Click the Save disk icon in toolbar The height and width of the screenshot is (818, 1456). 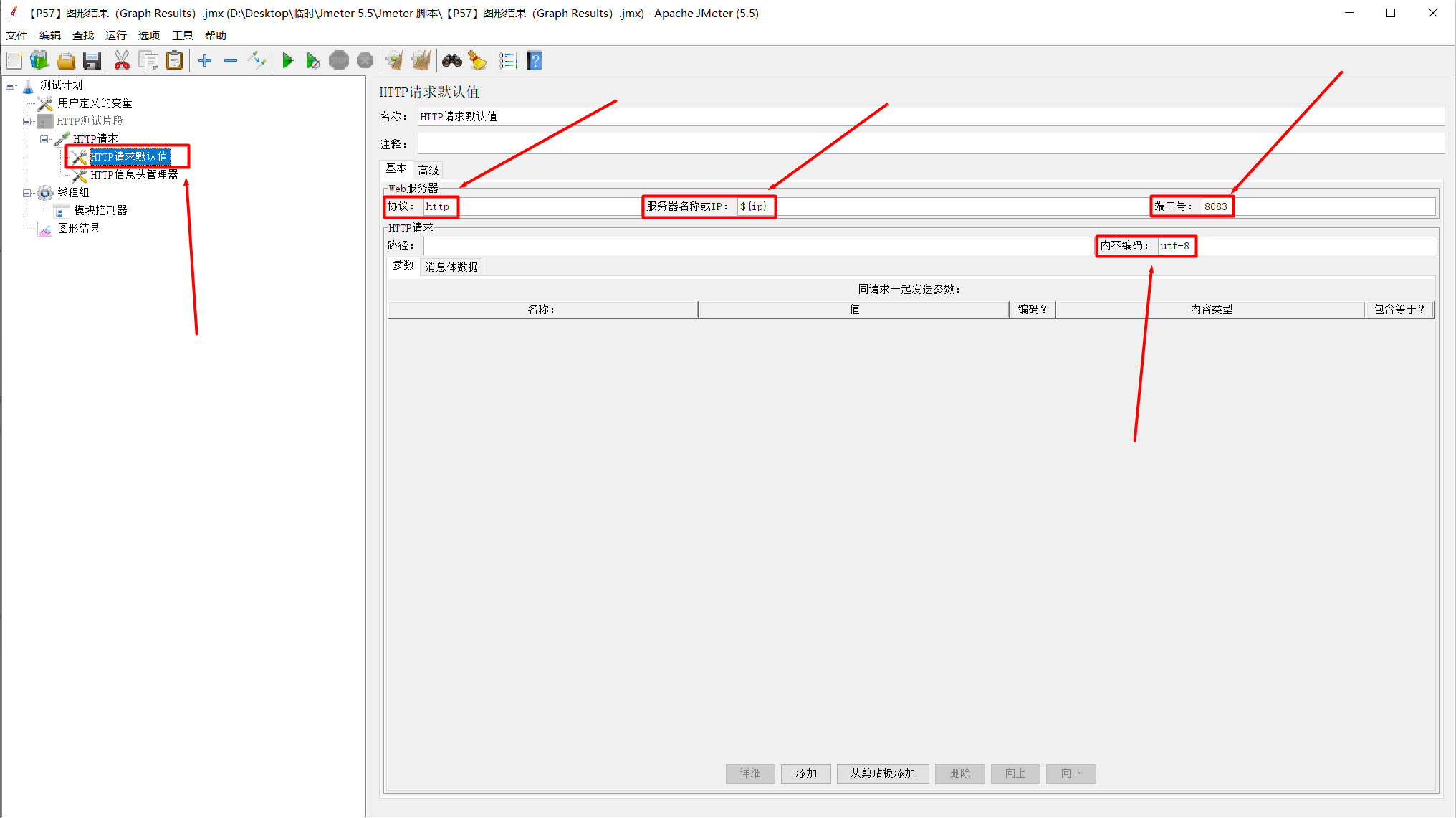coord(92,61)
